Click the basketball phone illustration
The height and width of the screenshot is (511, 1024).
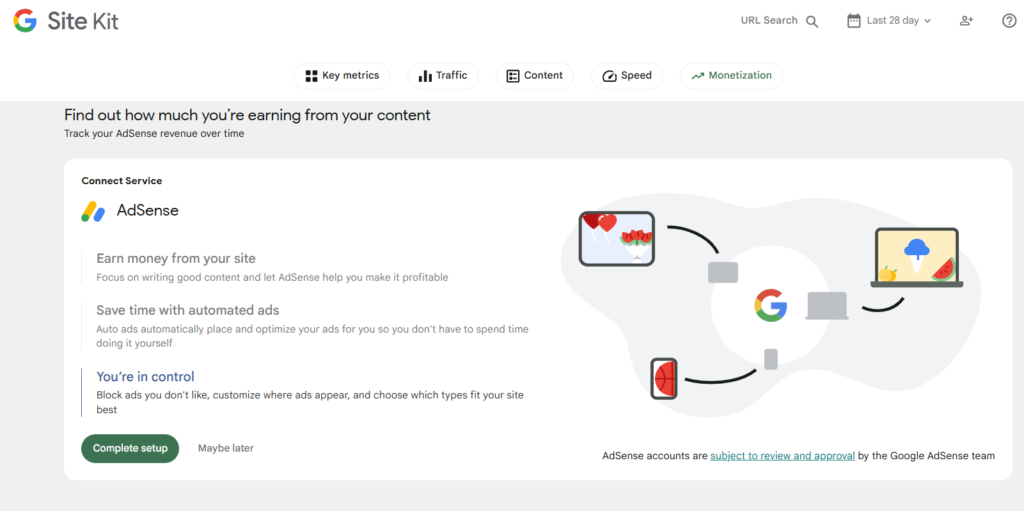click(664, 379)
